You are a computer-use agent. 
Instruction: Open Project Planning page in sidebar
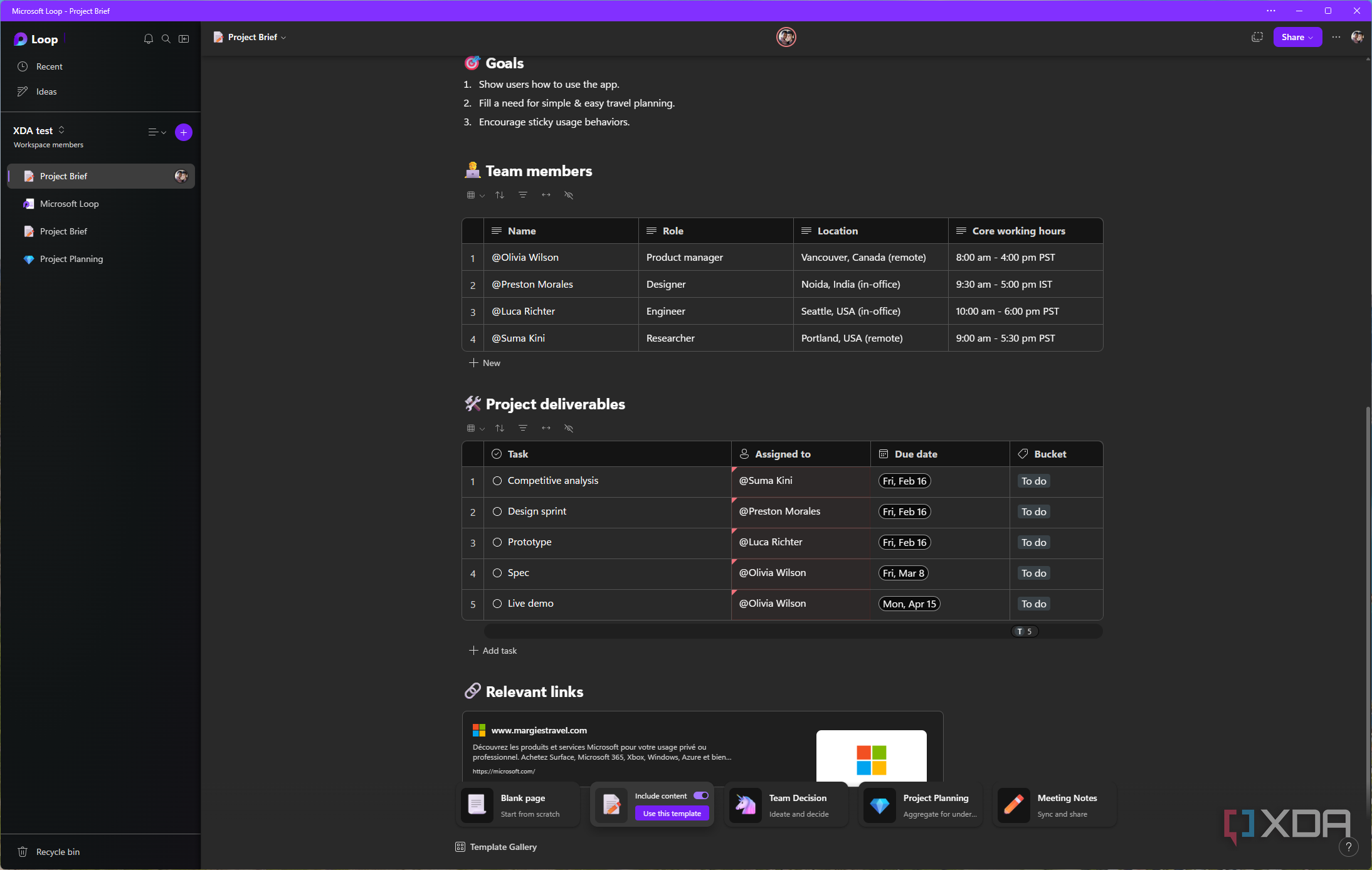(71, 259)
